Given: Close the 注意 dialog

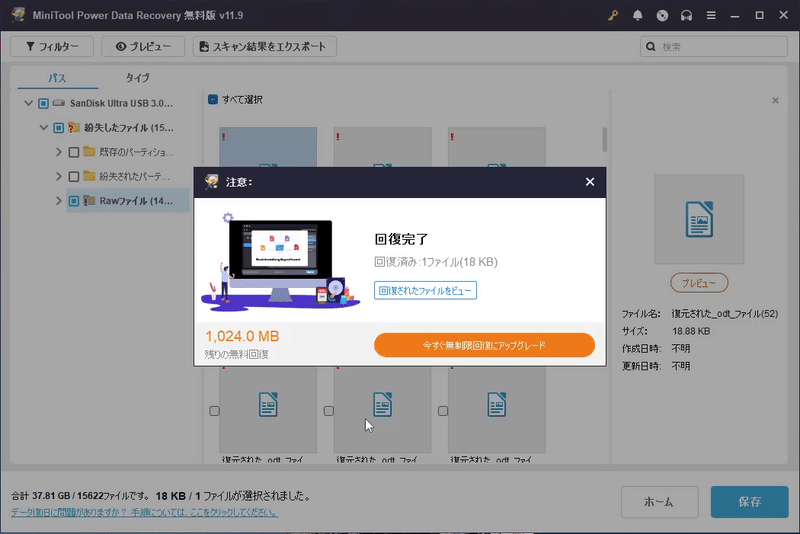Looking at the screenshot, I should click(590, 182).
